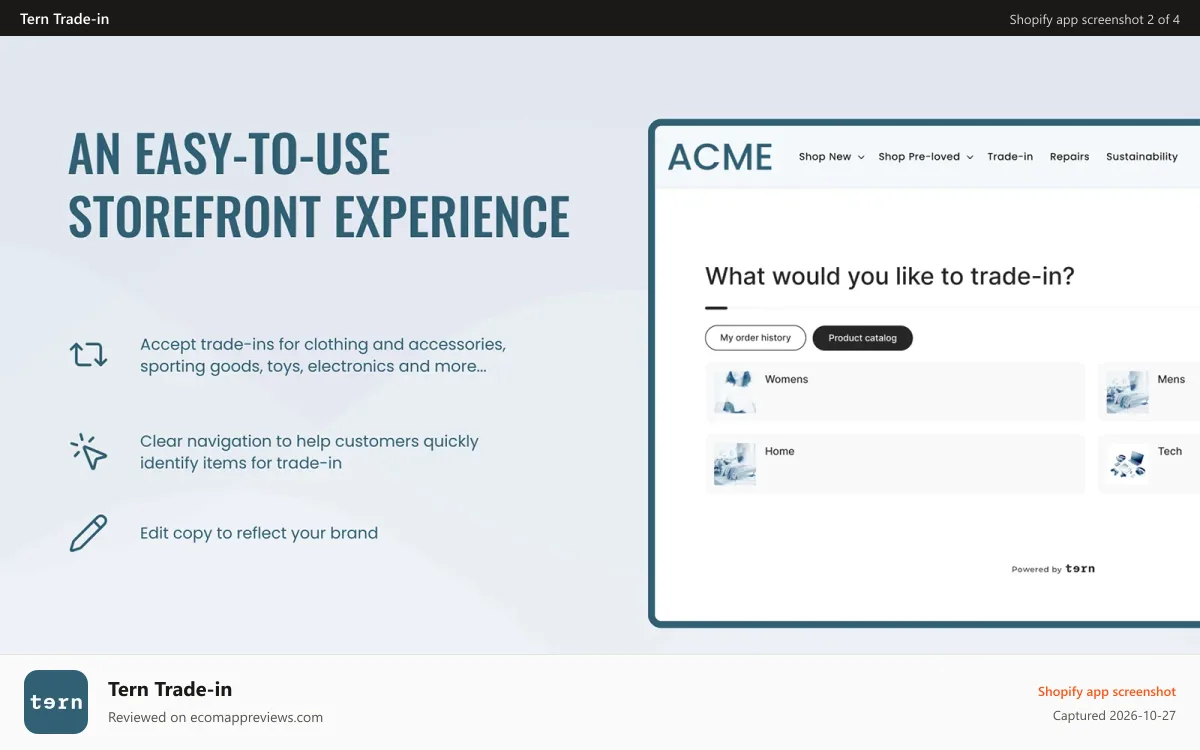Click 'Captured 2026-10-27' text
This screenshot has height=750, width=1200.
1114,716
